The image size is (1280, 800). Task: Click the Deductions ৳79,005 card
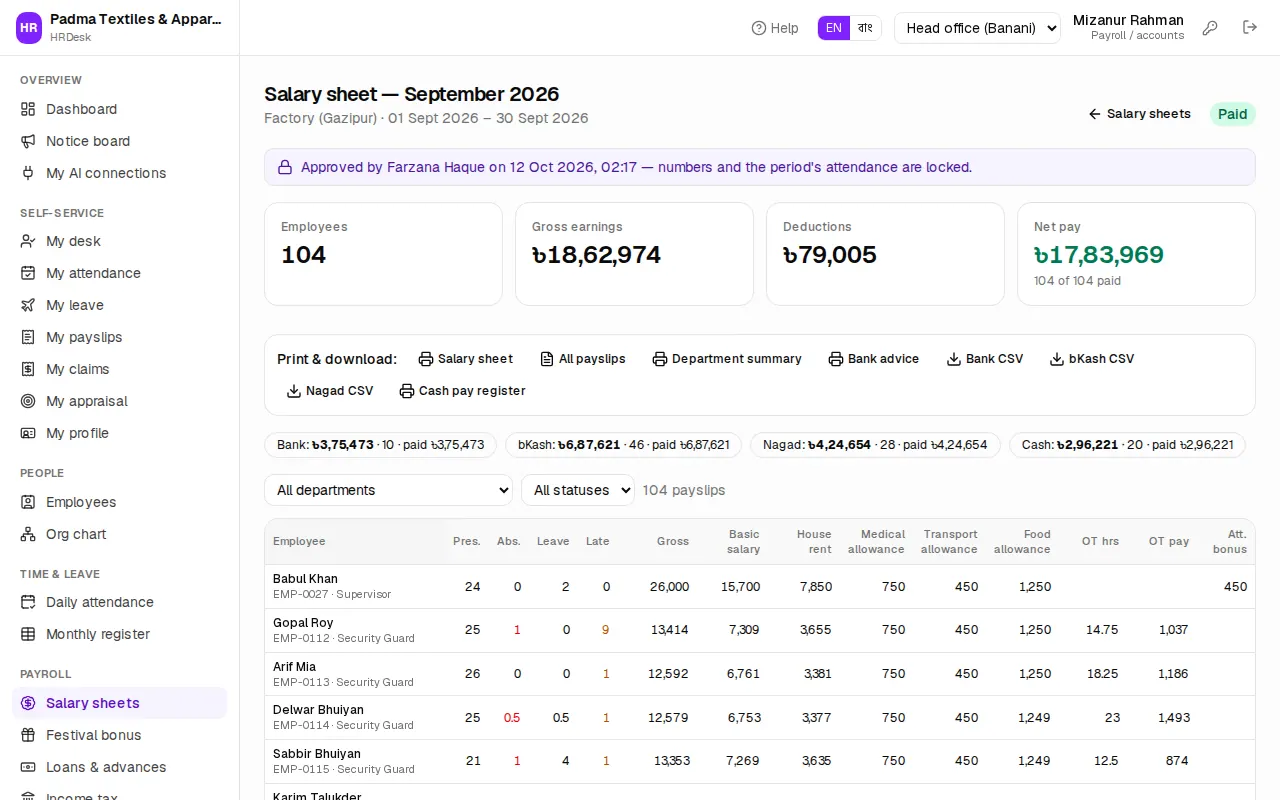coord(885,254)
